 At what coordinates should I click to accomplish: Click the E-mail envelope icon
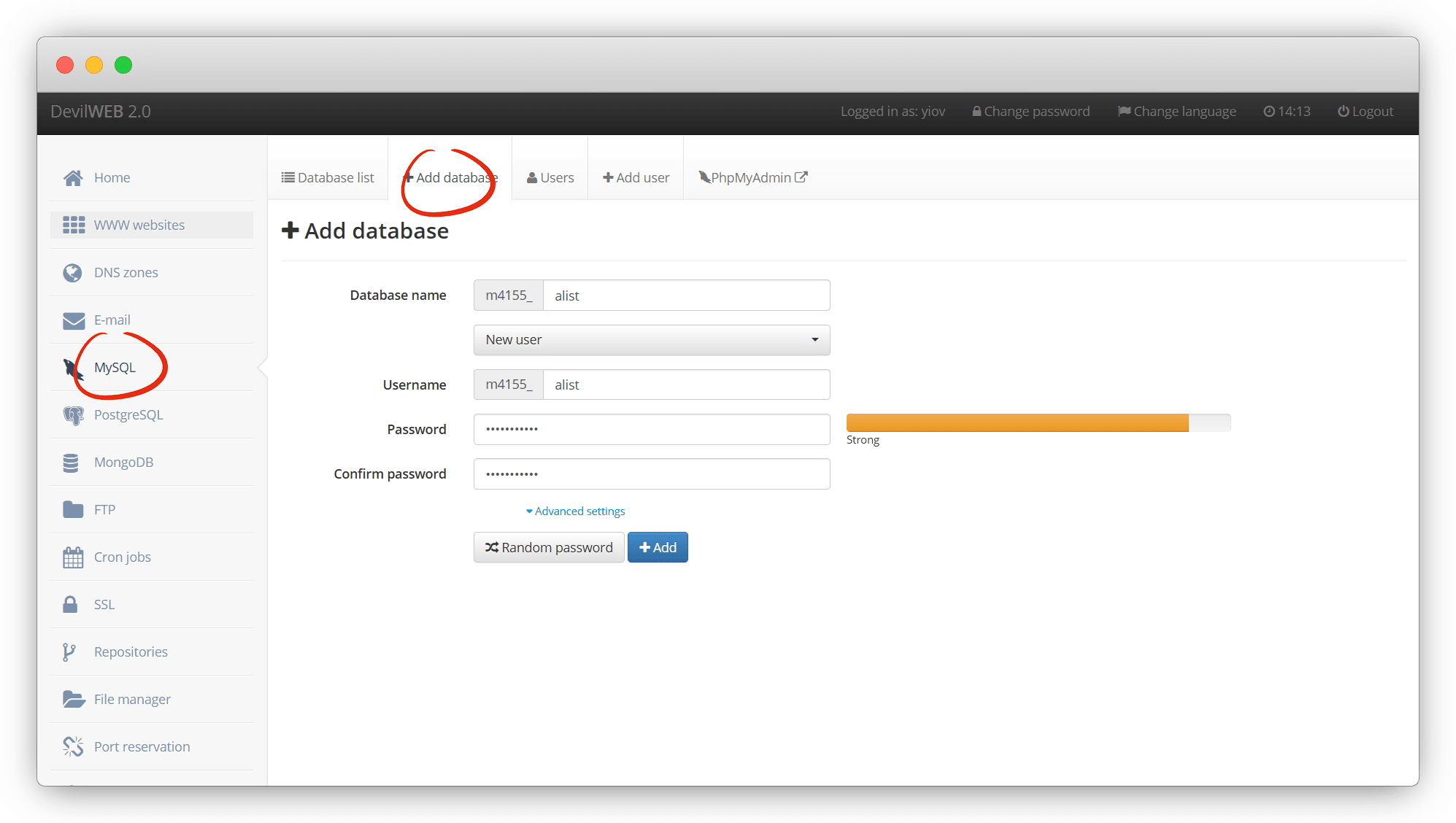tap(73, 320)
